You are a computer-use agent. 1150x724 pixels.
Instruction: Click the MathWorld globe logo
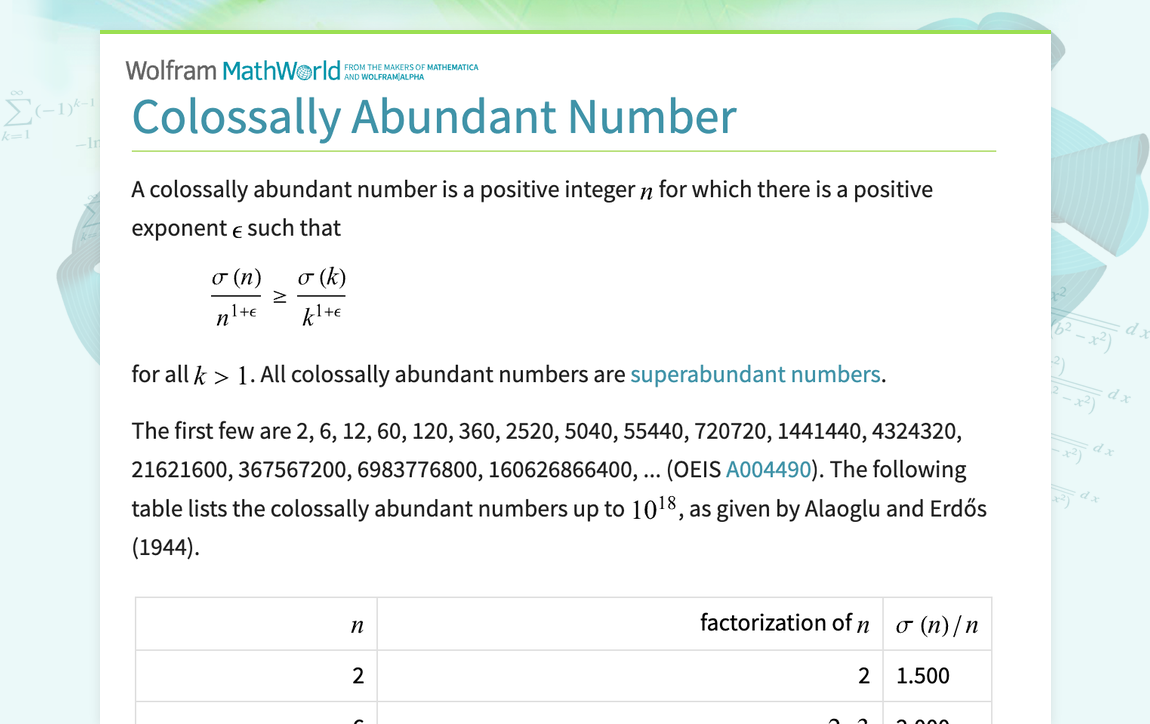coord(305,70)
